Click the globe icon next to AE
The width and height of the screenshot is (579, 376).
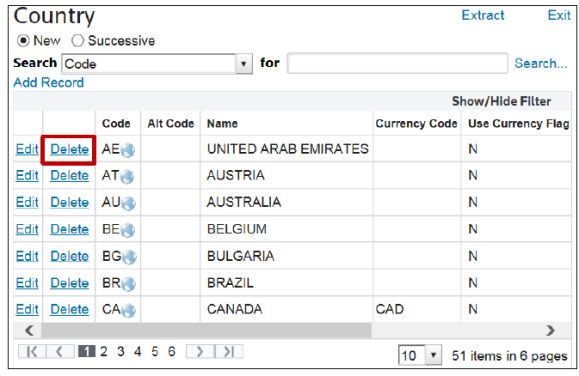click(128, 150)
